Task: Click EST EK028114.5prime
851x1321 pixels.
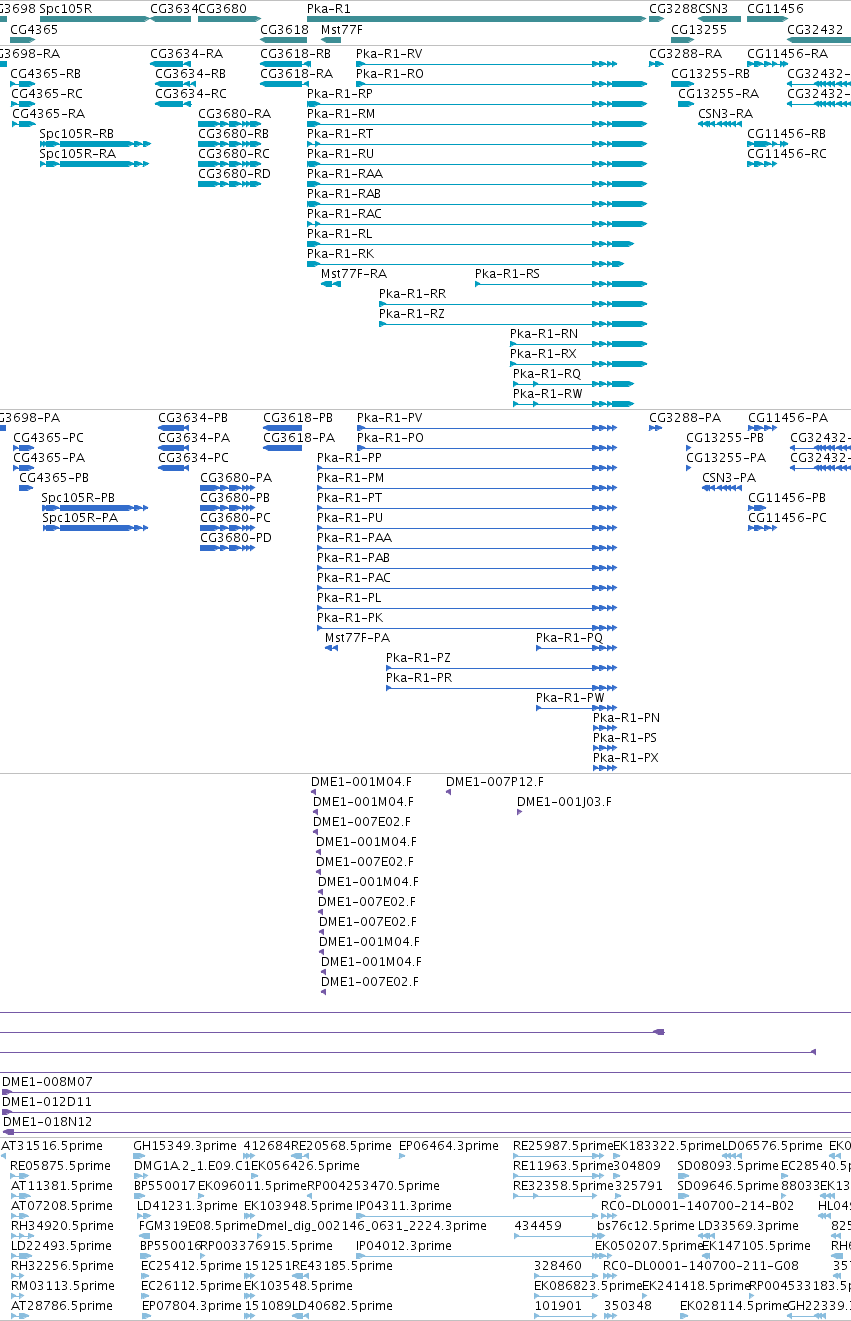Action: click(x=733, y=1305)
